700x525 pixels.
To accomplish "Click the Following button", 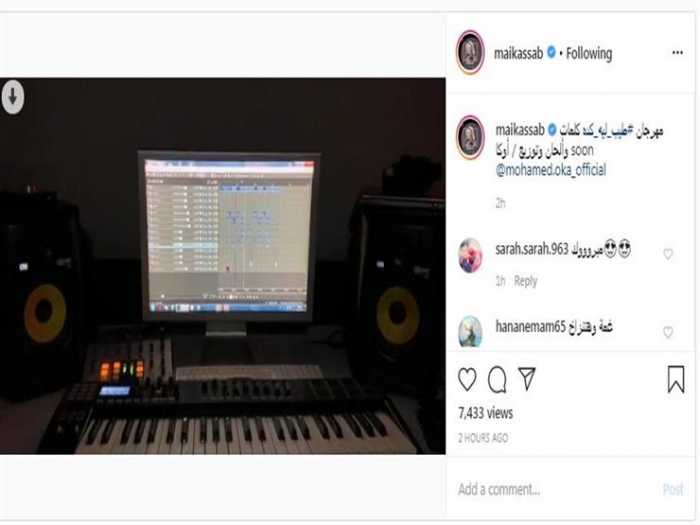I will pos(589,54).
